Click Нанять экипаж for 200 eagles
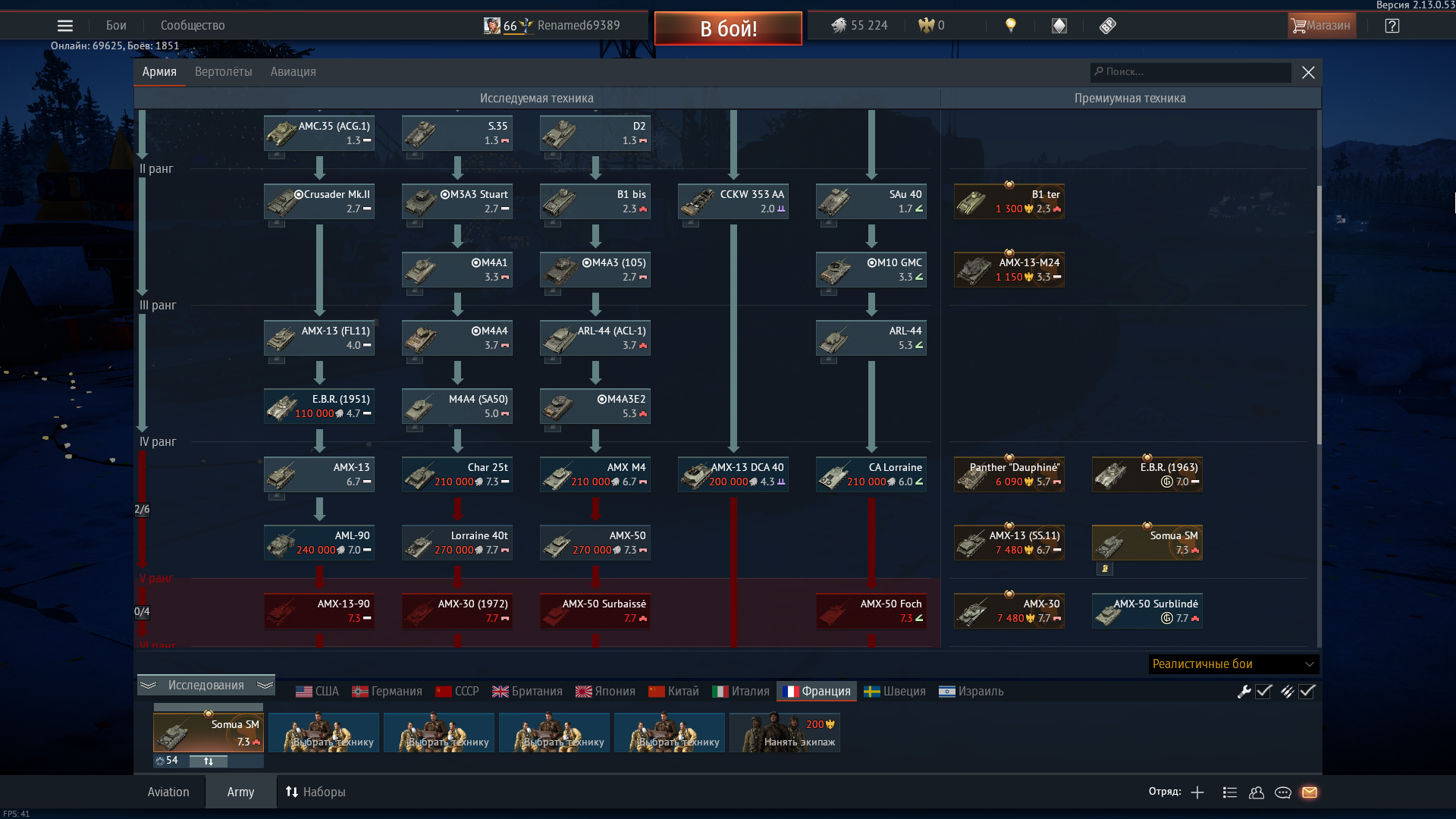The image size is (1456, 819). (785, 733)
